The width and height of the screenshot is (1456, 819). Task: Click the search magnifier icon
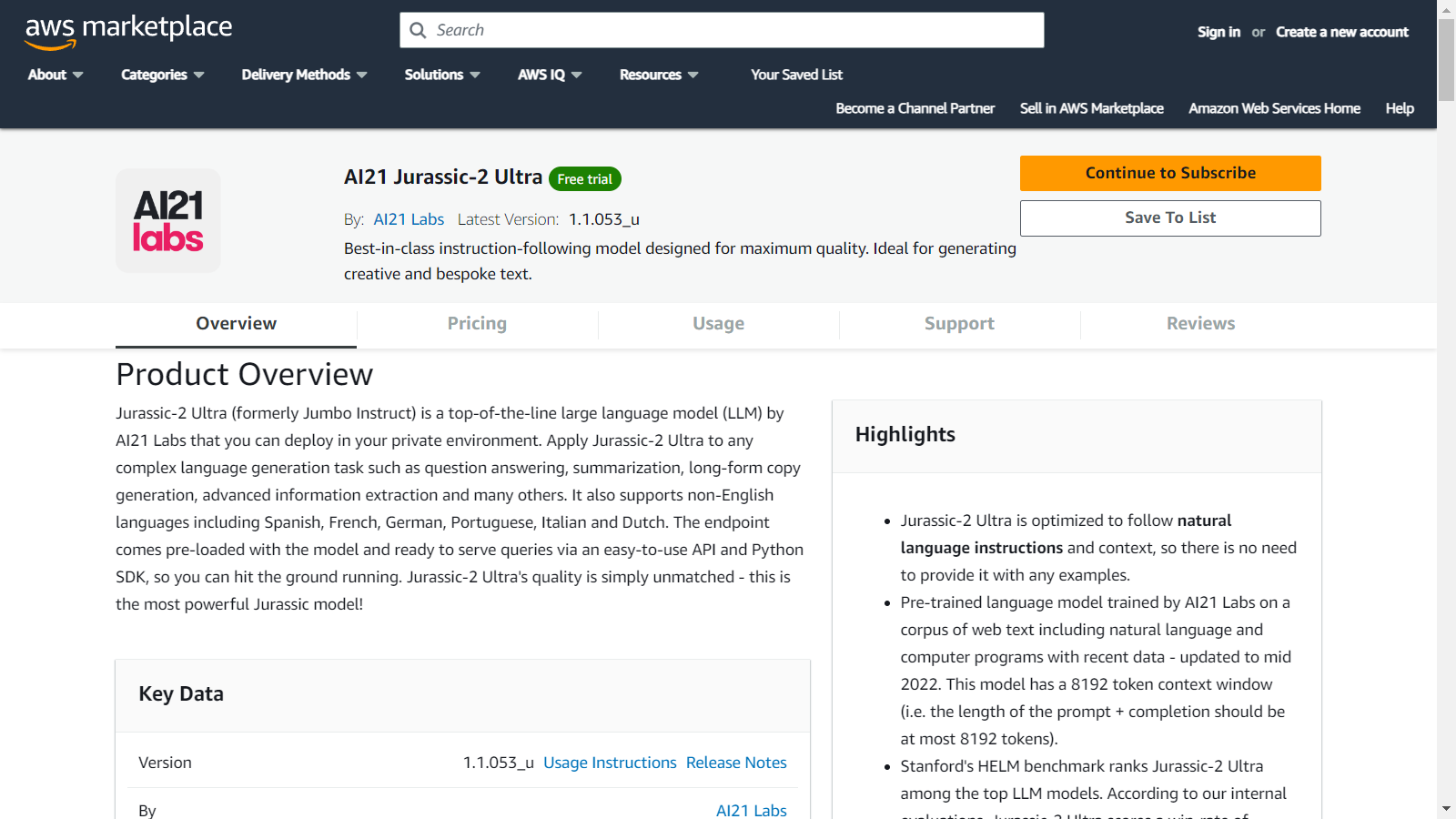[418, 30]
